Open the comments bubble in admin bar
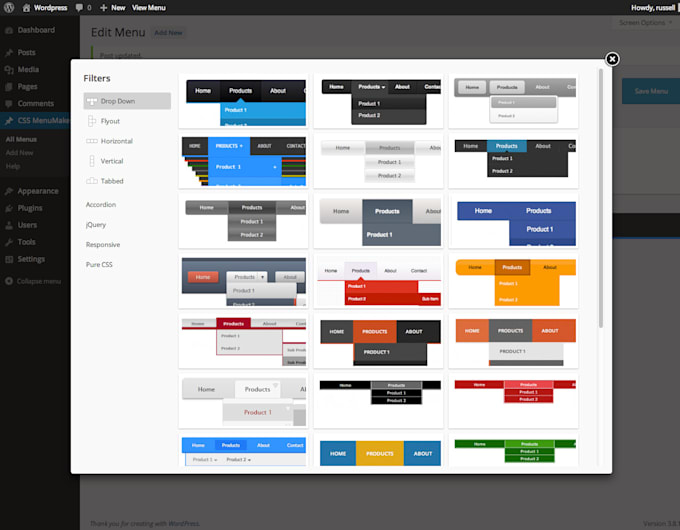Image resolution: width=680 pixels, height=530 pixels. 79,7
